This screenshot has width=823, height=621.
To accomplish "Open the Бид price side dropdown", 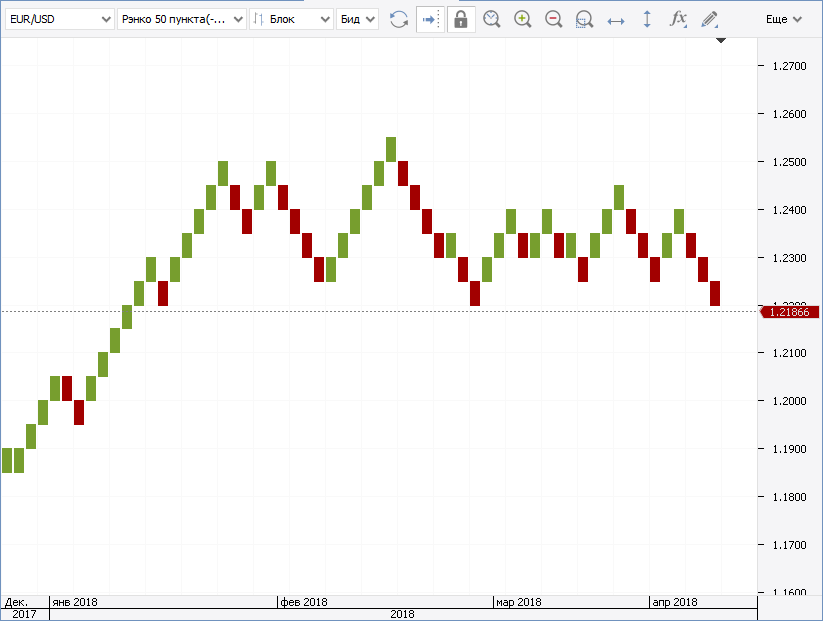I will click(x=357, y=19).
